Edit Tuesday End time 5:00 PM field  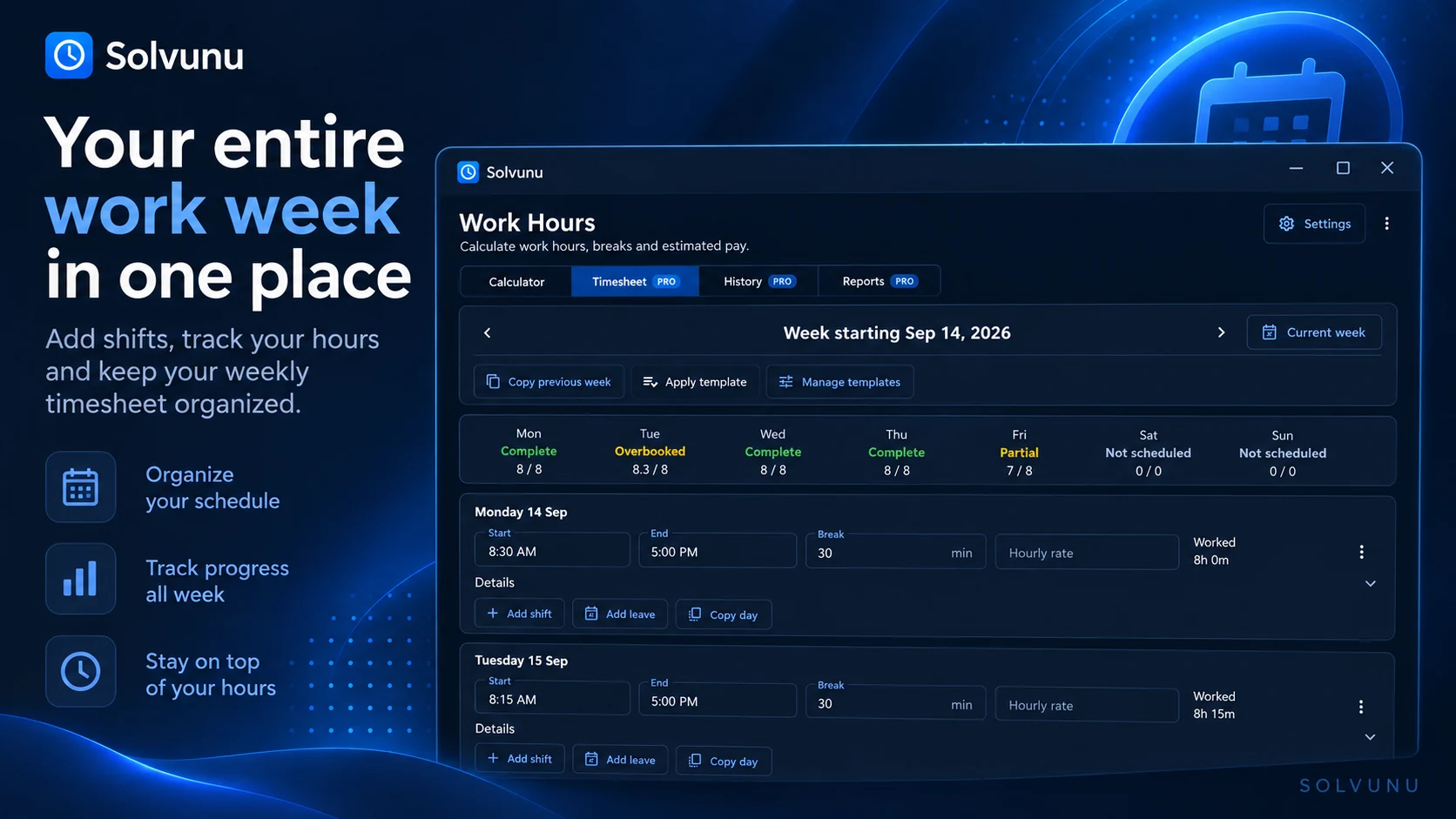pyautogui.click(x=718, y=701)
